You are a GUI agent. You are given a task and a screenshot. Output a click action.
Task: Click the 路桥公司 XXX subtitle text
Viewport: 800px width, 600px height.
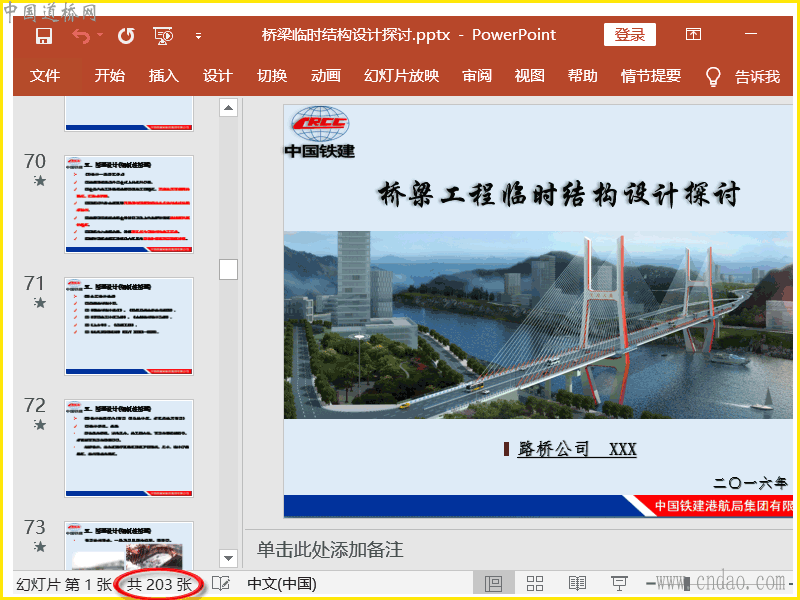coord(577,449)
